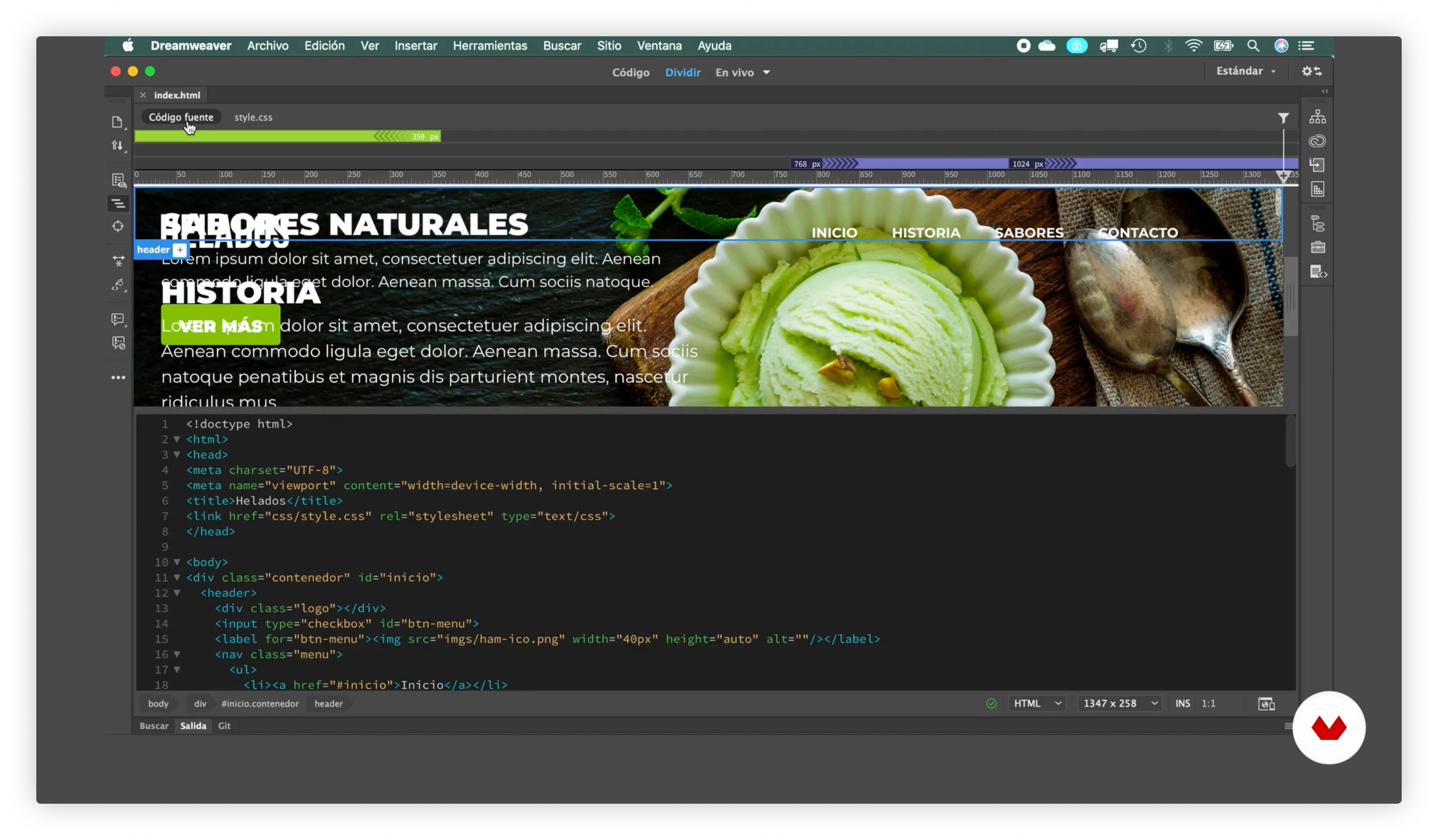Open the HTML document type dropdown
Screen dimensions: 1438x840
coord(1037,703)
